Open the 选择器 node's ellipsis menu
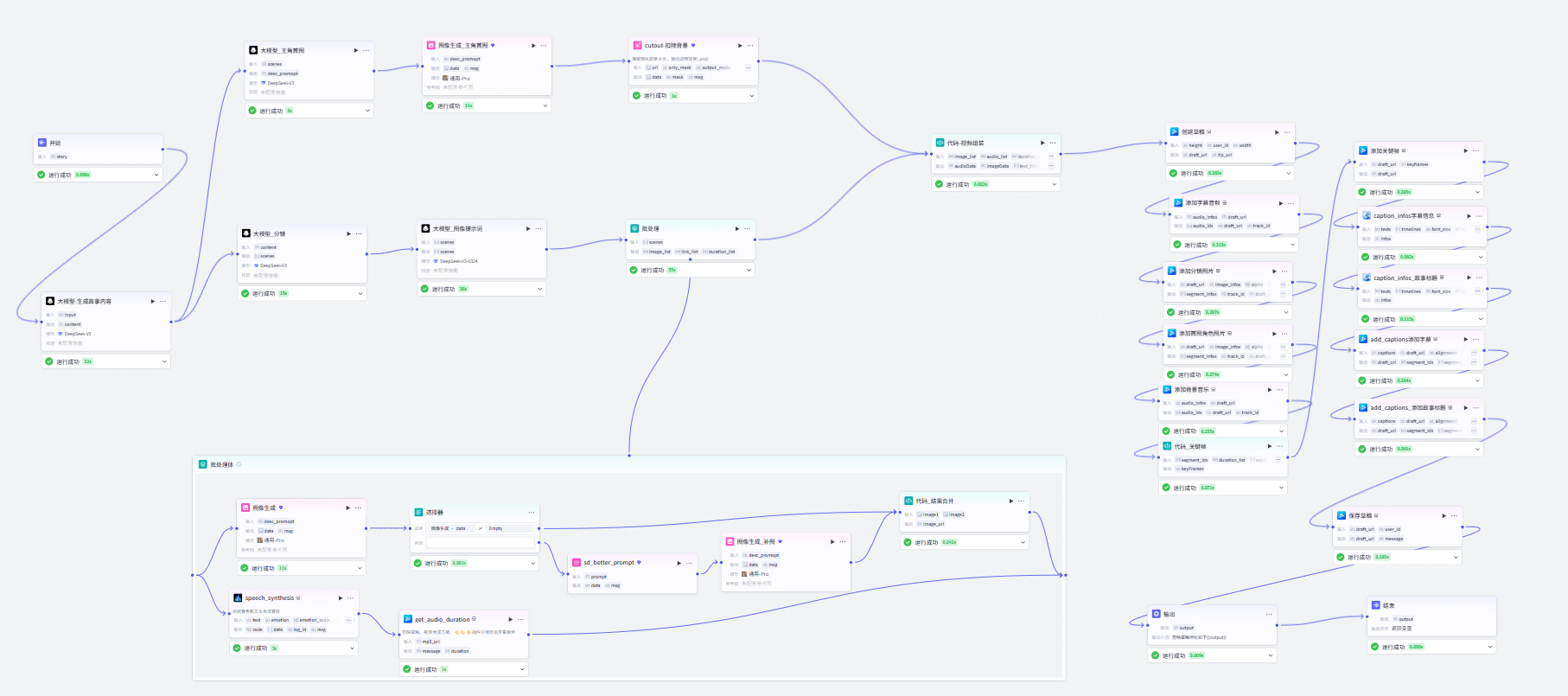The height and width of the screenshot is (696, 1568). click(x=532, y=512)
